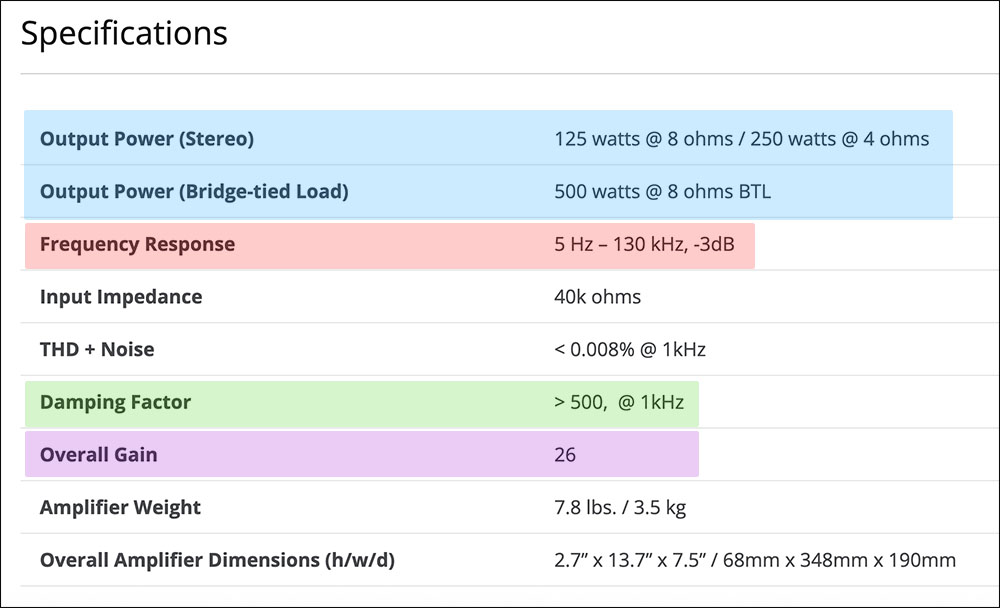Screen dimensions: 1000x608
Task: Click the Output Power (Stereo) label
Action: pyautogui.click(x=147, y=139)
